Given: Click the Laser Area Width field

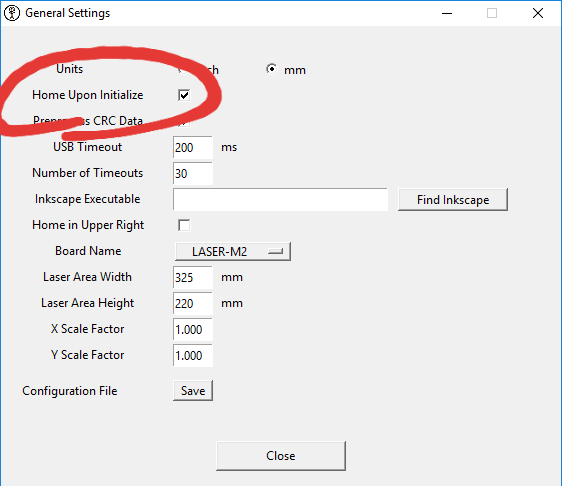Looking at the screenshot, I should tap(193, 277).
